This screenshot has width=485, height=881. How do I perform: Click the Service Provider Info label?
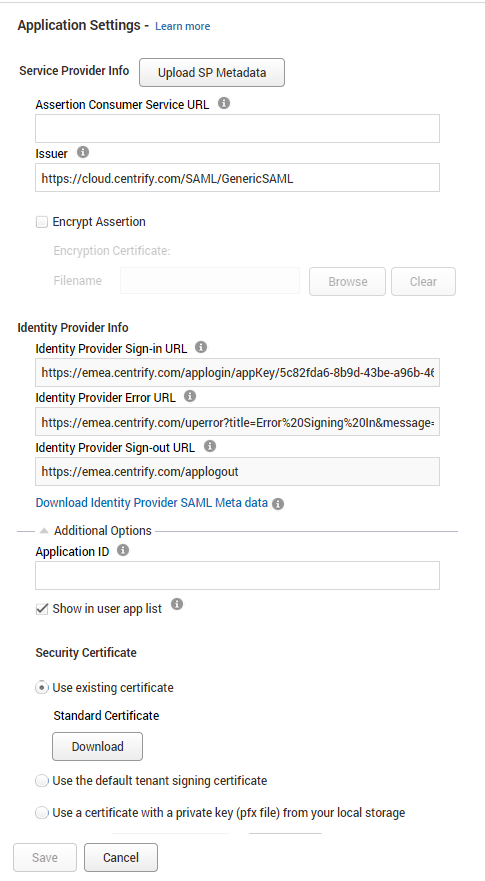pos(74,70)
